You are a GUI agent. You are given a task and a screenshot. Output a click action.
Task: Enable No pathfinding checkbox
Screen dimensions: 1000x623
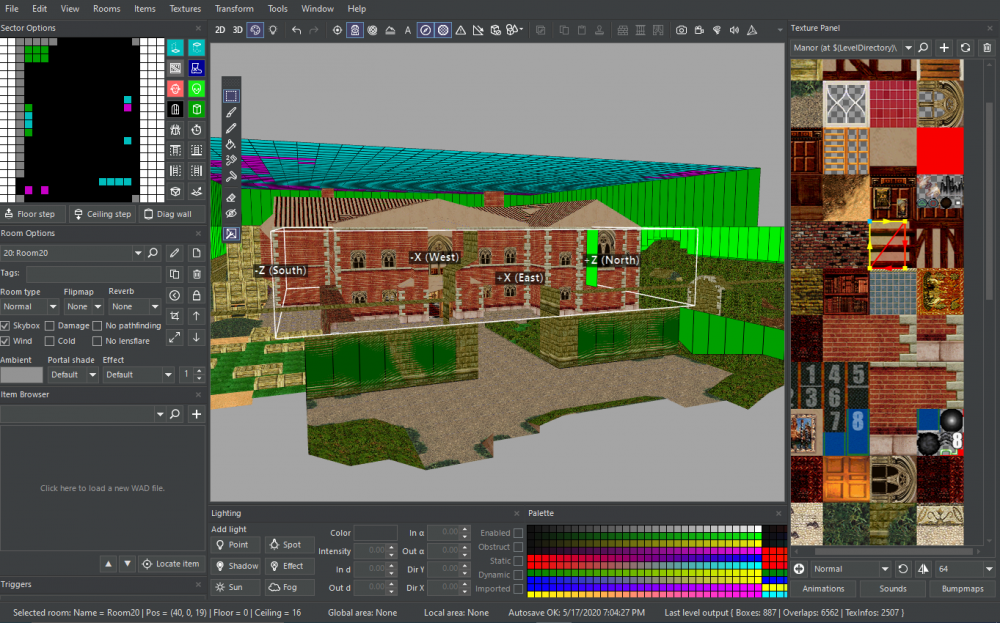(x=97, y=325)
